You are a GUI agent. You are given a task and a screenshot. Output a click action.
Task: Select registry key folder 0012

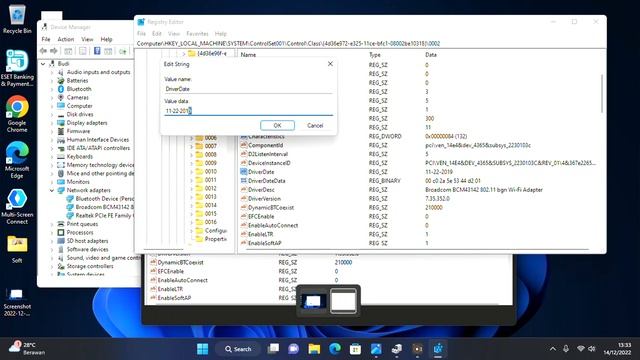click(x=210, y=188)
